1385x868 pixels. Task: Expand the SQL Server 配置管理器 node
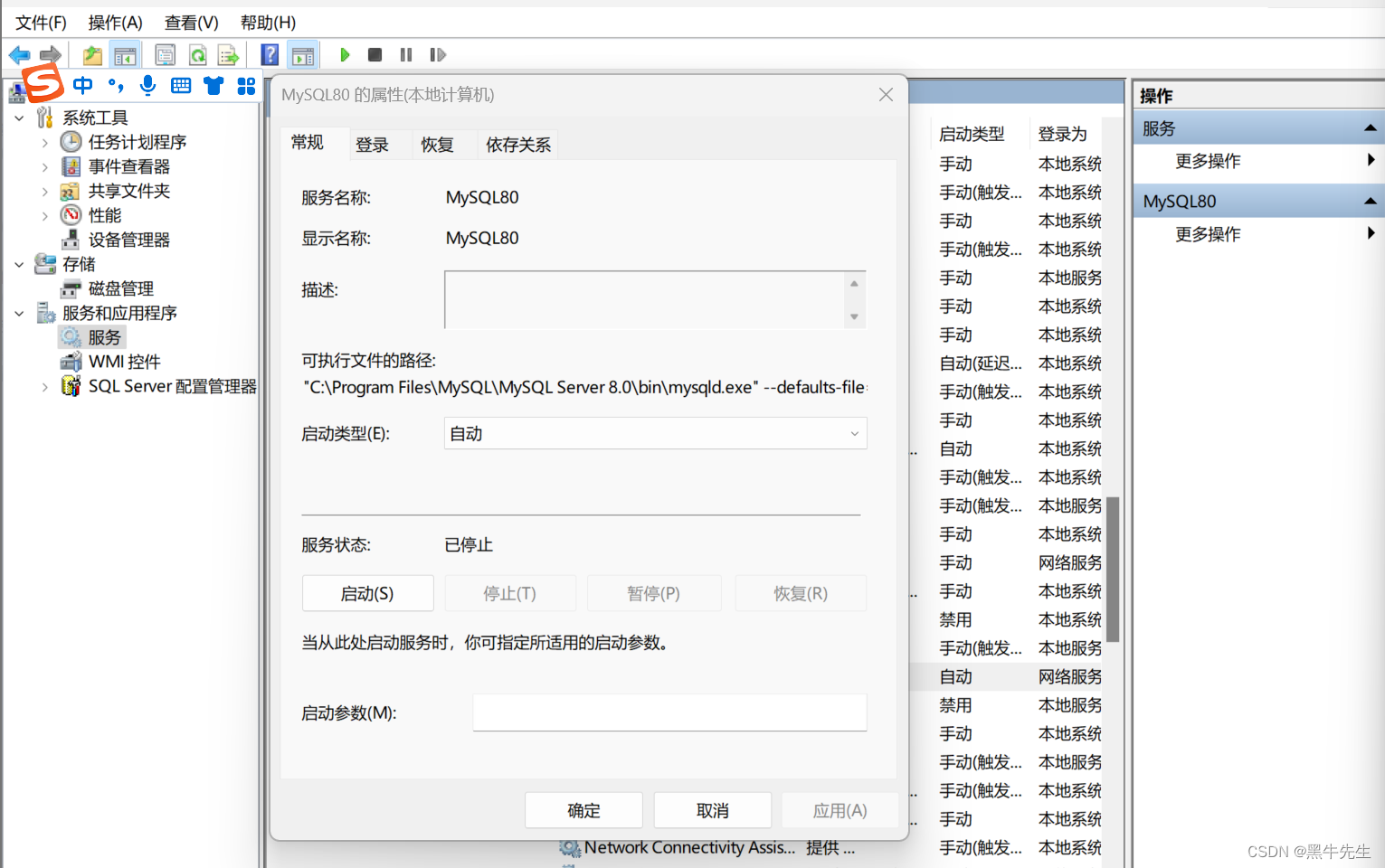45,386
